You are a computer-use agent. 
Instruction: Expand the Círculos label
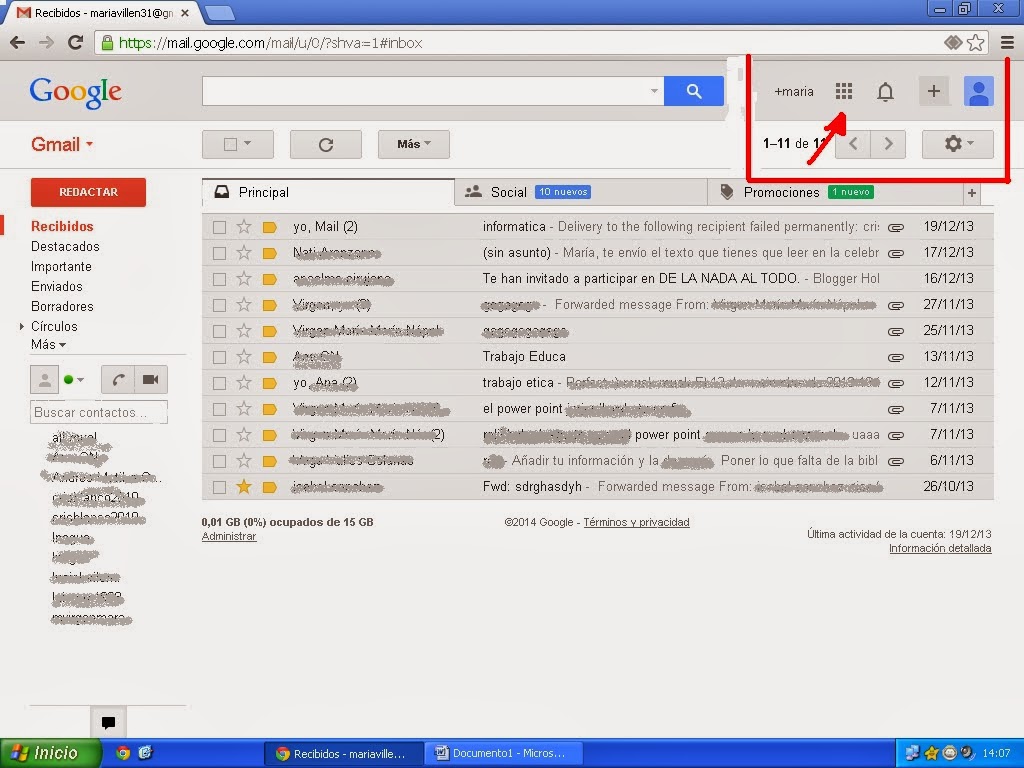tap(22, 326)
